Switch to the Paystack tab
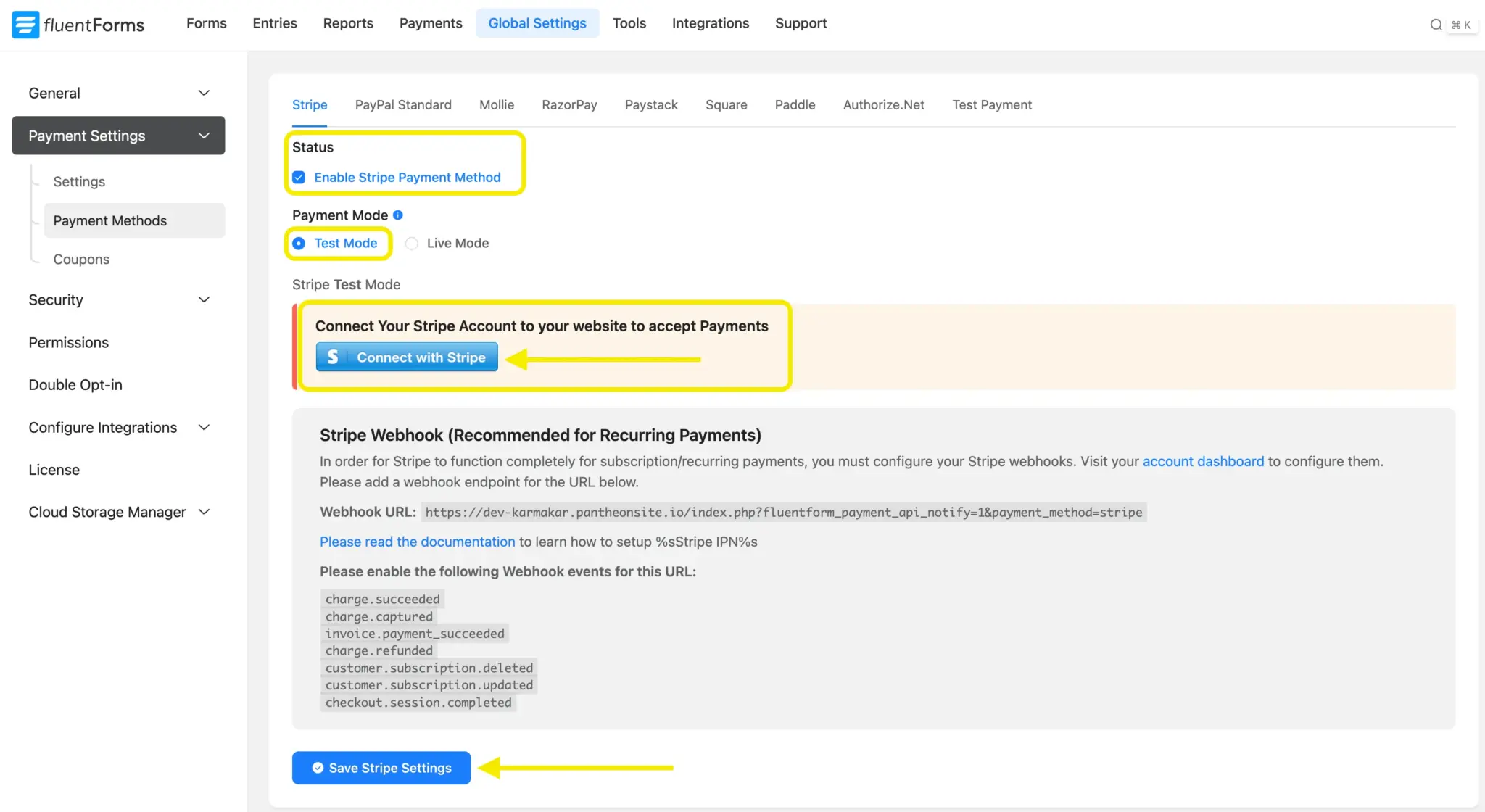 point(651,105)
